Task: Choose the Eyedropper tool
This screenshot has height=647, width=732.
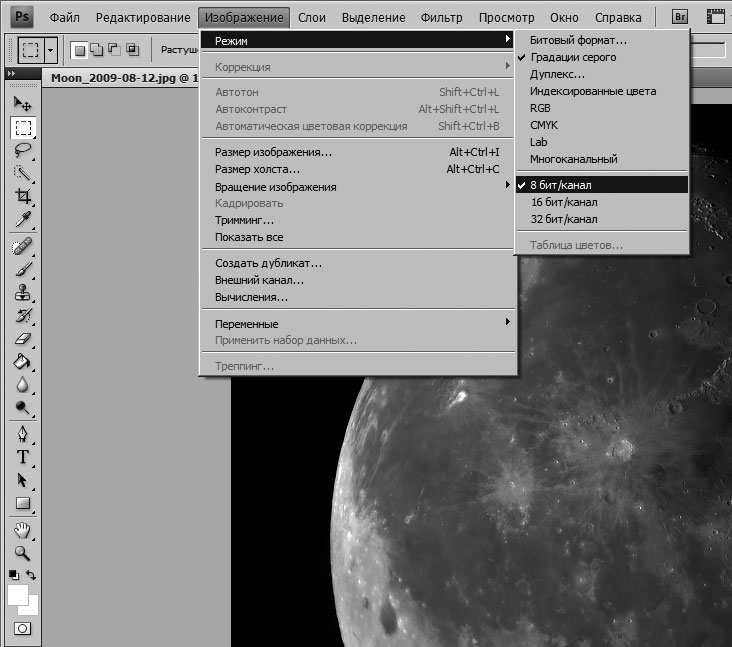Action: point(22,220)
